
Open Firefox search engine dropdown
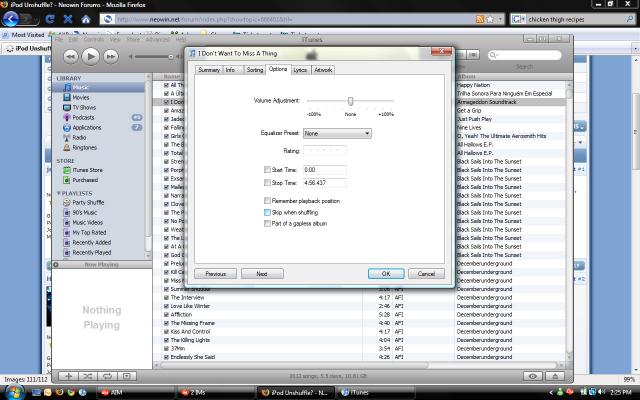(x=518, y=19)
